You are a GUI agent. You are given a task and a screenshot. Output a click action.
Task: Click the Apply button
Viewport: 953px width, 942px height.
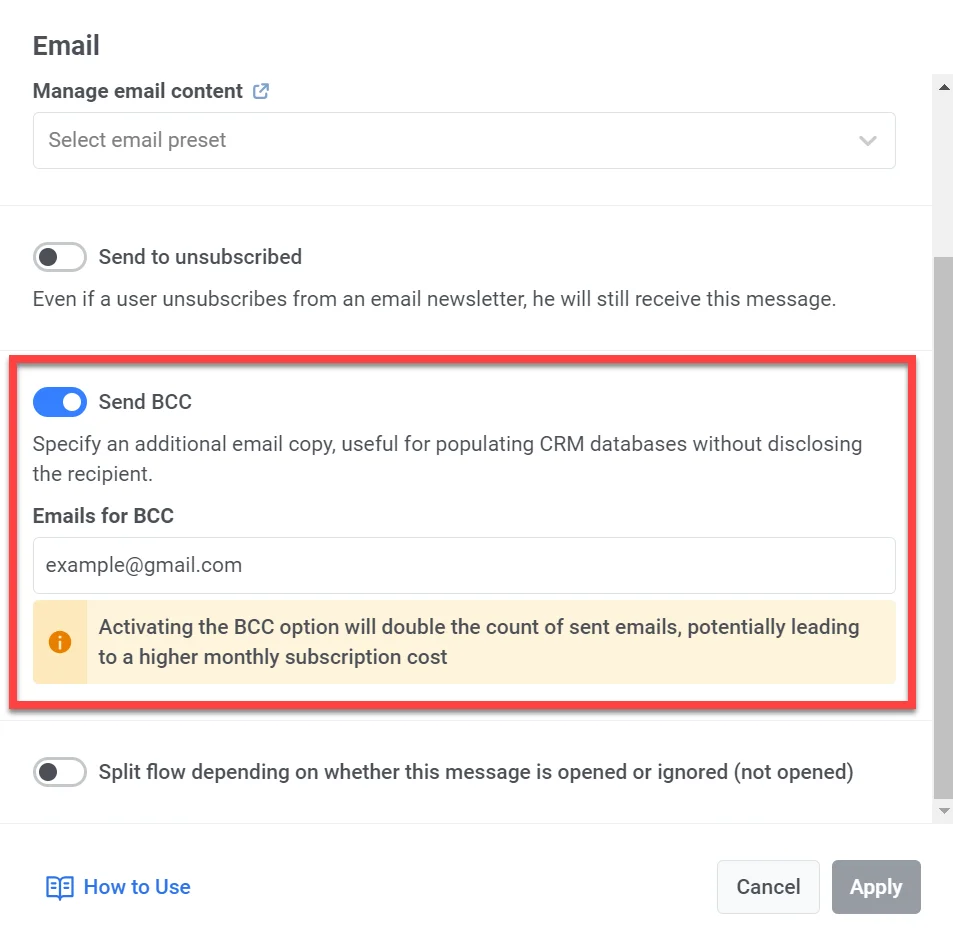(876, 887)
